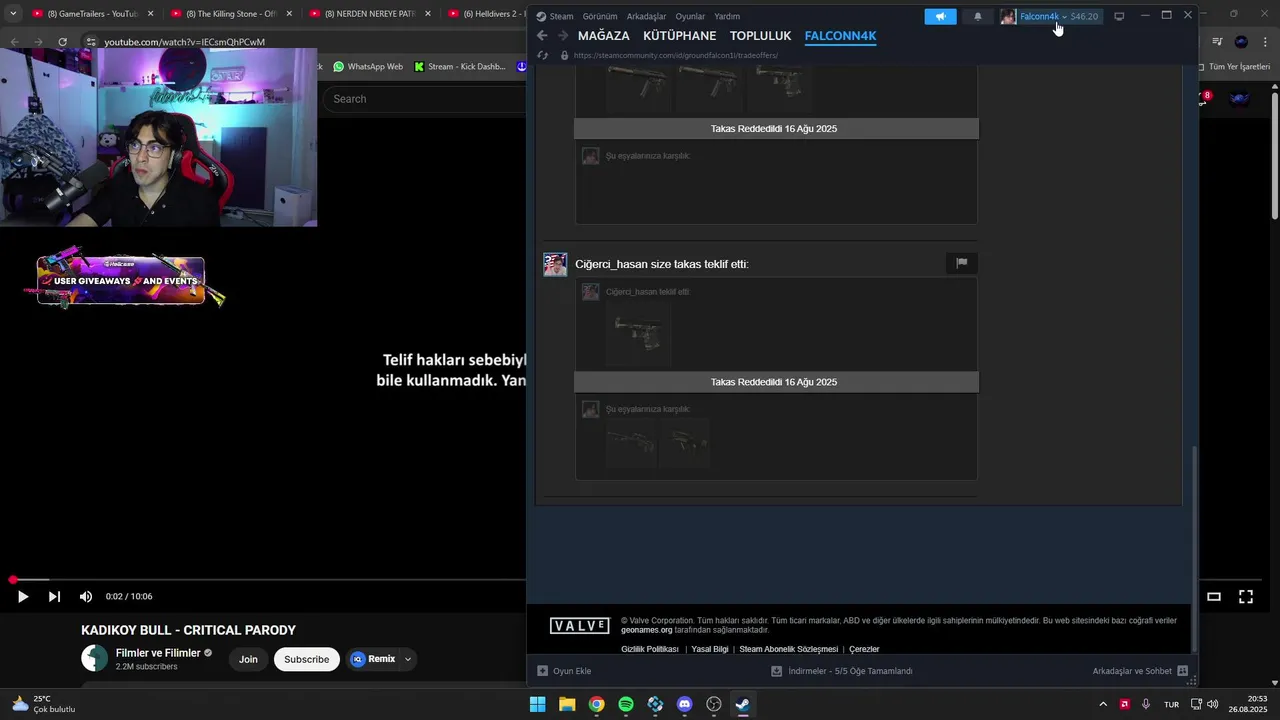Viewport: 1280px width, 720px height.
Task: Open the FALCONN4K profile tab
Action: (840, 36)
